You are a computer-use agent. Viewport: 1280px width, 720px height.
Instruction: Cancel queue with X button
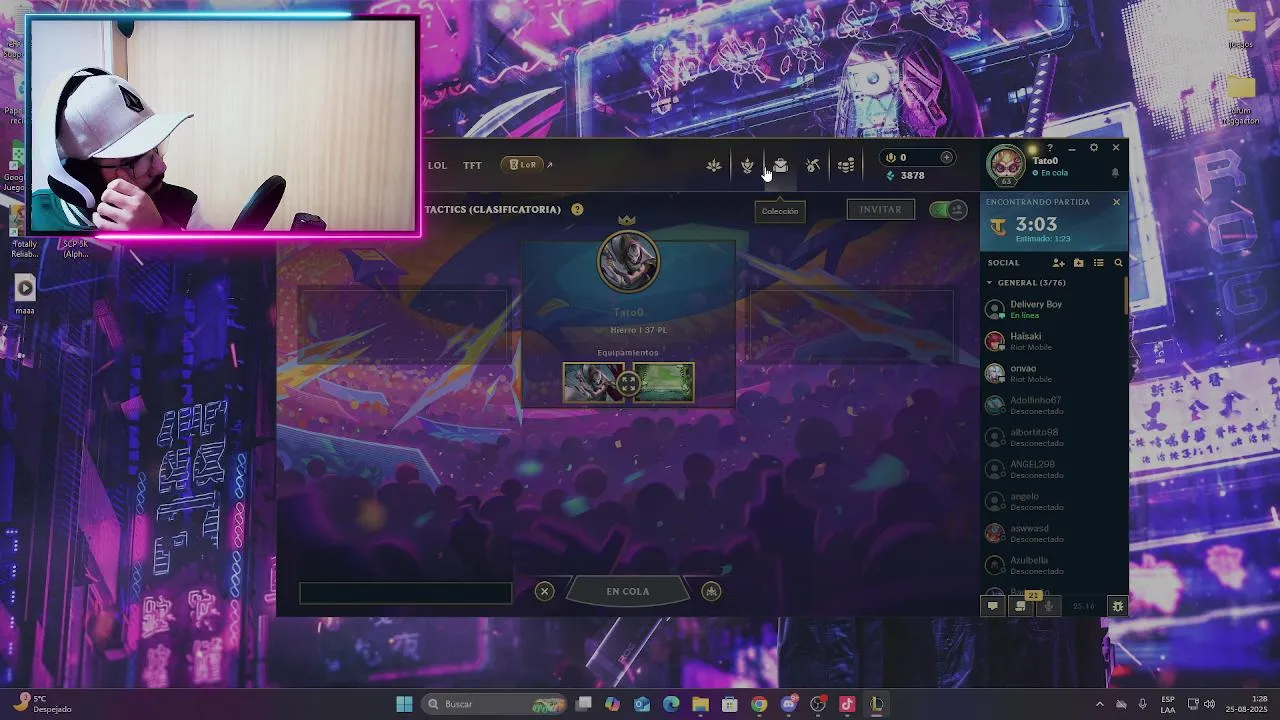[x=544, y=591]
